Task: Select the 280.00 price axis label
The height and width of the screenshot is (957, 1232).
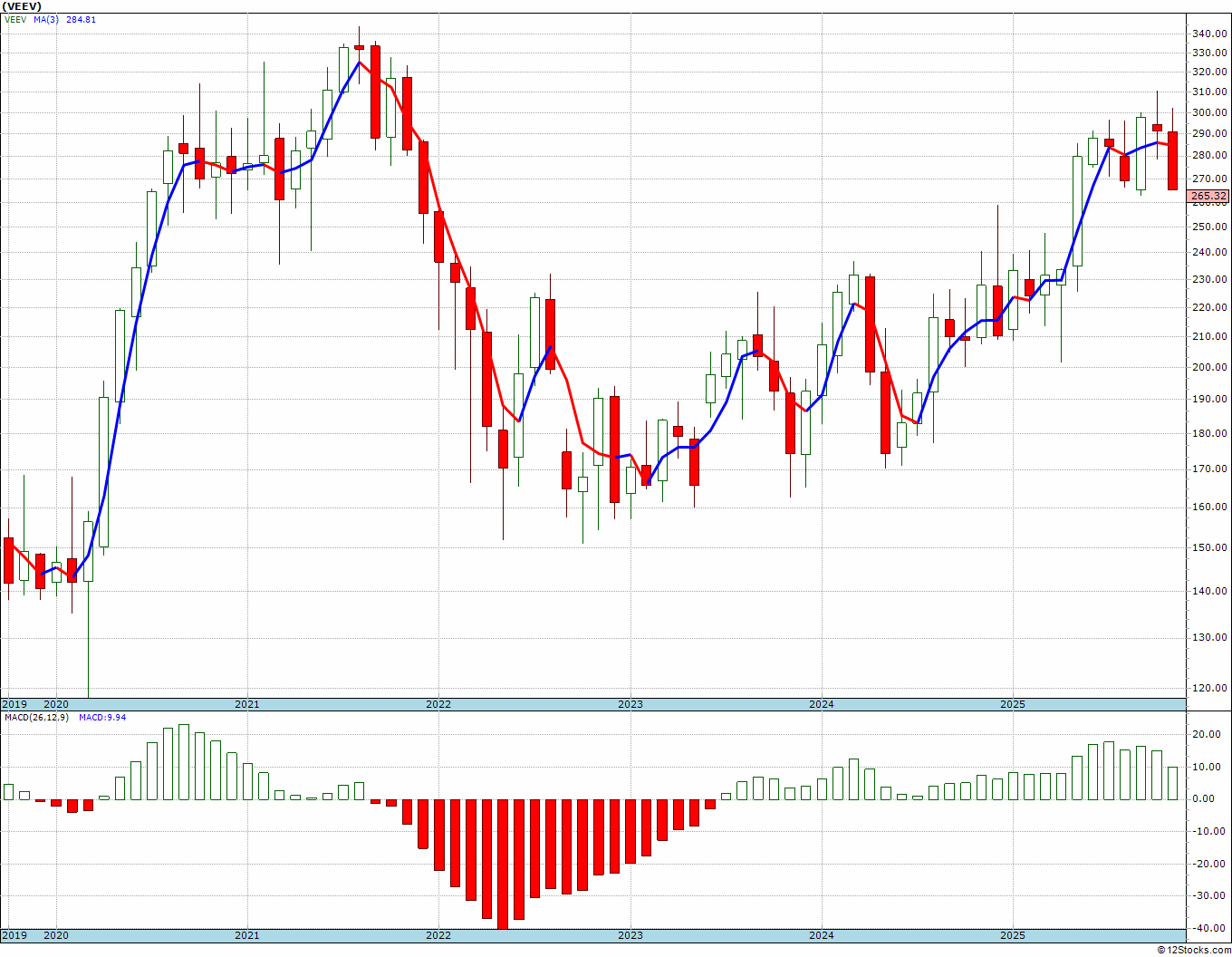Action: click(1209, 156)
